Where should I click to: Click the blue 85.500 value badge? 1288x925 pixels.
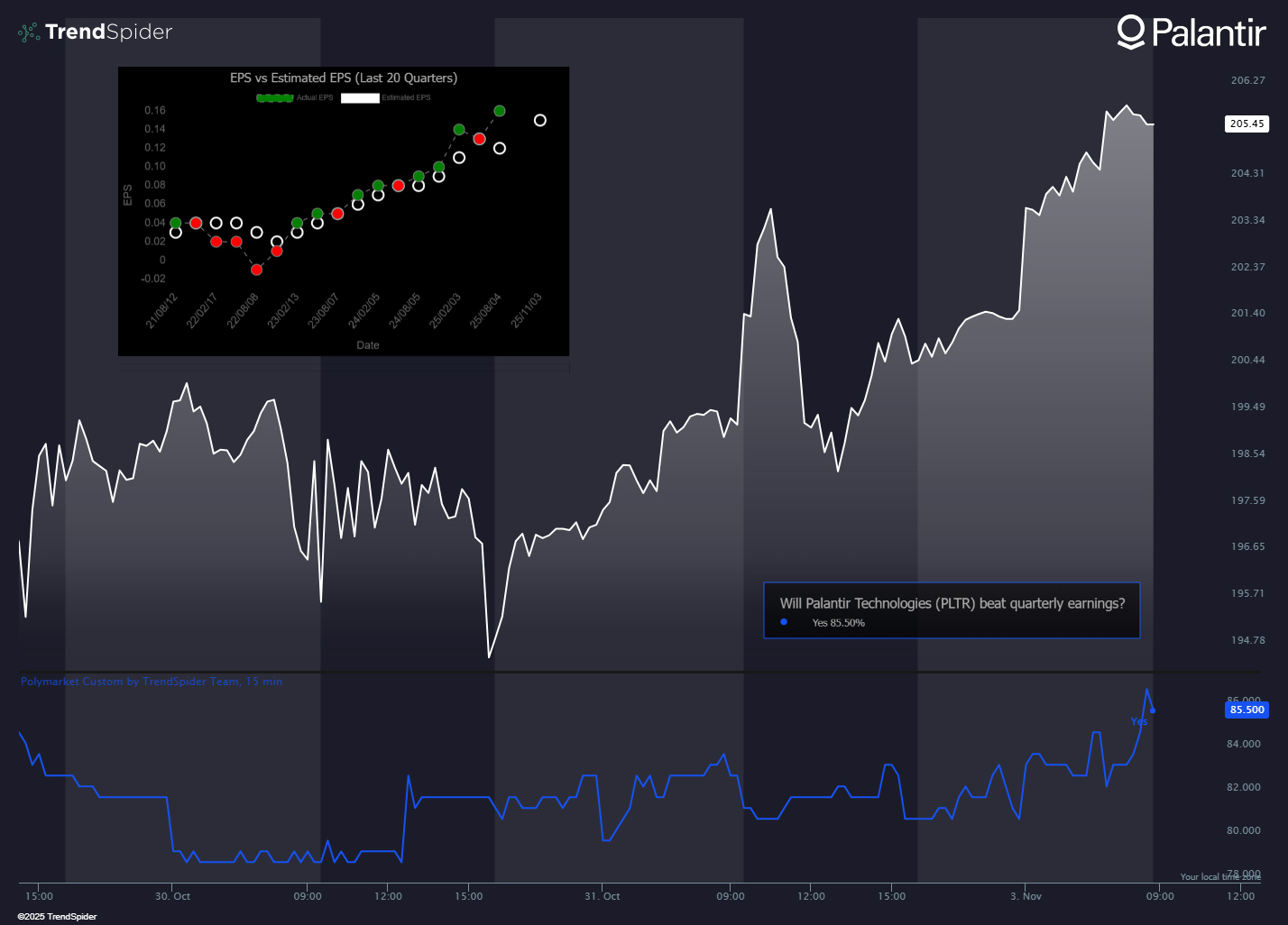[x=1247, y=710]
